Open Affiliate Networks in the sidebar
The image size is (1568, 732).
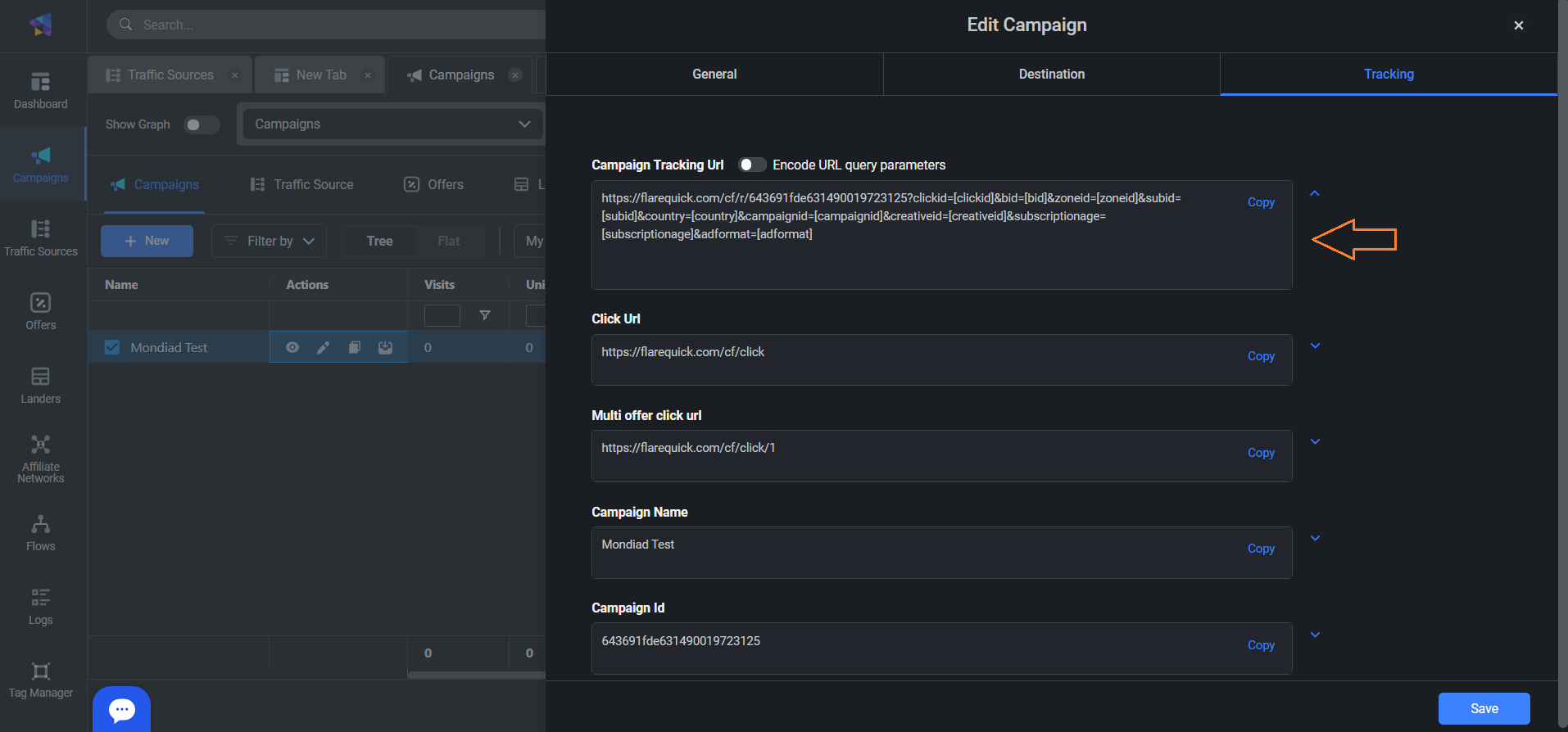coord(40,459)
